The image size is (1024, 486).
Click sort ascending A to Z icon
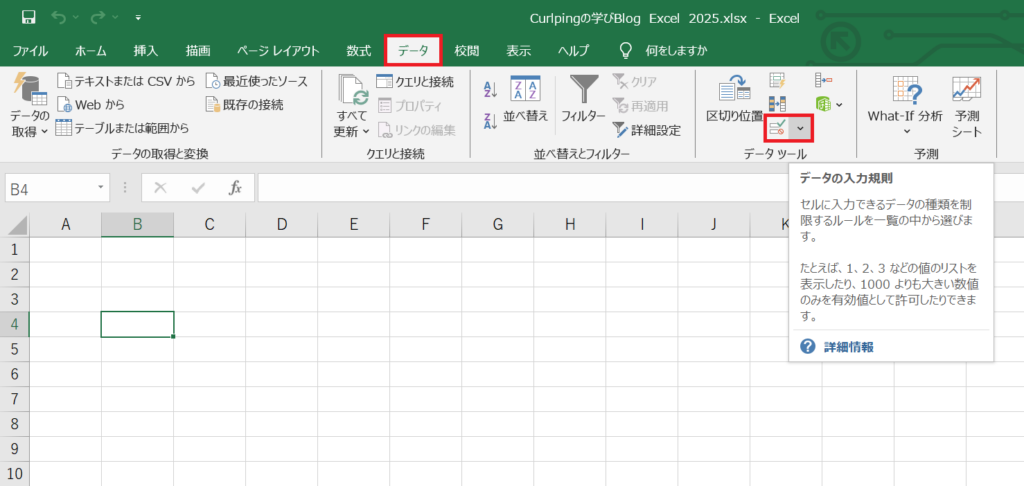pos(490,89)
